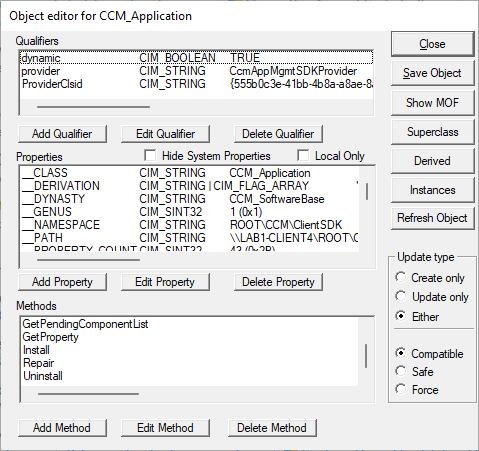Select the __NAMESPACE property row

[x=190, y=225]
